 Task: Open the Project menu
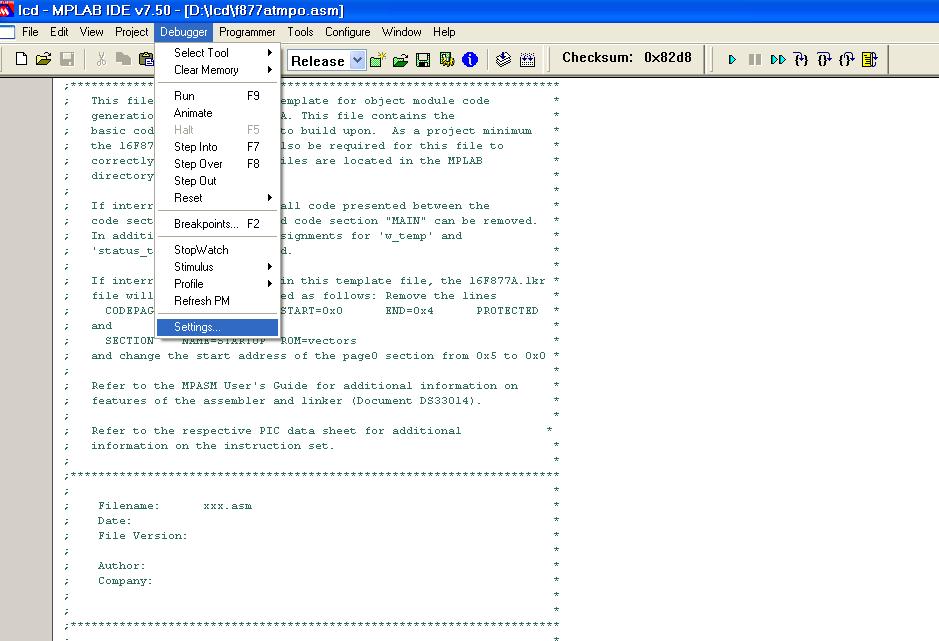pyautogui.click(x=132, y=32)
